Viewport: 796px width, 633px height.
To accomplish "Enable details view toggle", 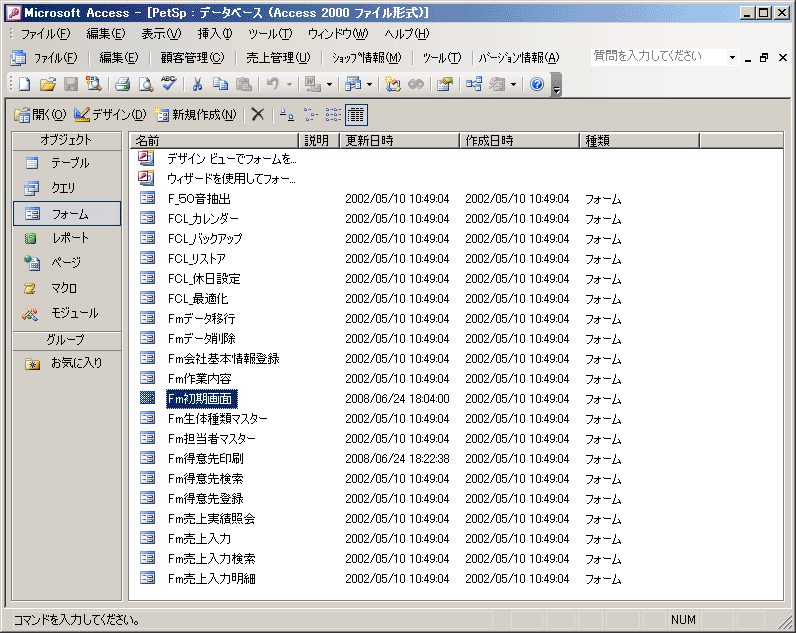I will tap(356, 114).
